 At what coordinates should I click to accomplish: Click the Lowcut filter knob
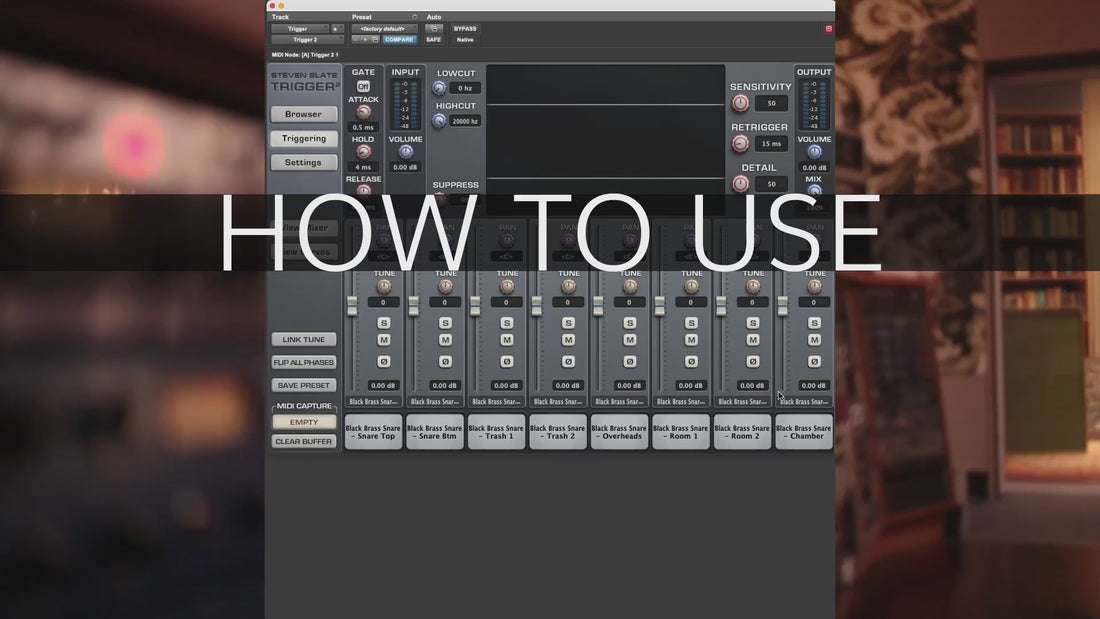click(x=439, y=88)
